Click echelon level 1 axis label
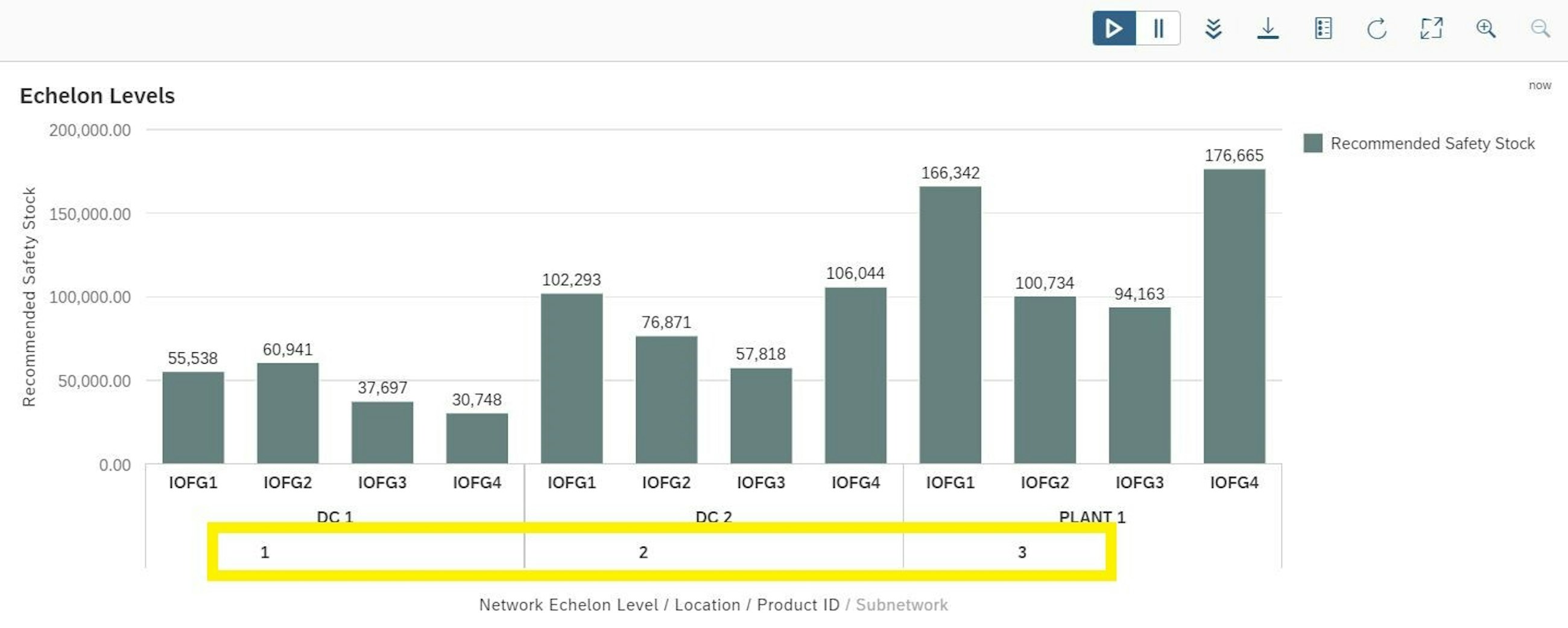This screenshot has height=628, width=1568. [265, 552]
